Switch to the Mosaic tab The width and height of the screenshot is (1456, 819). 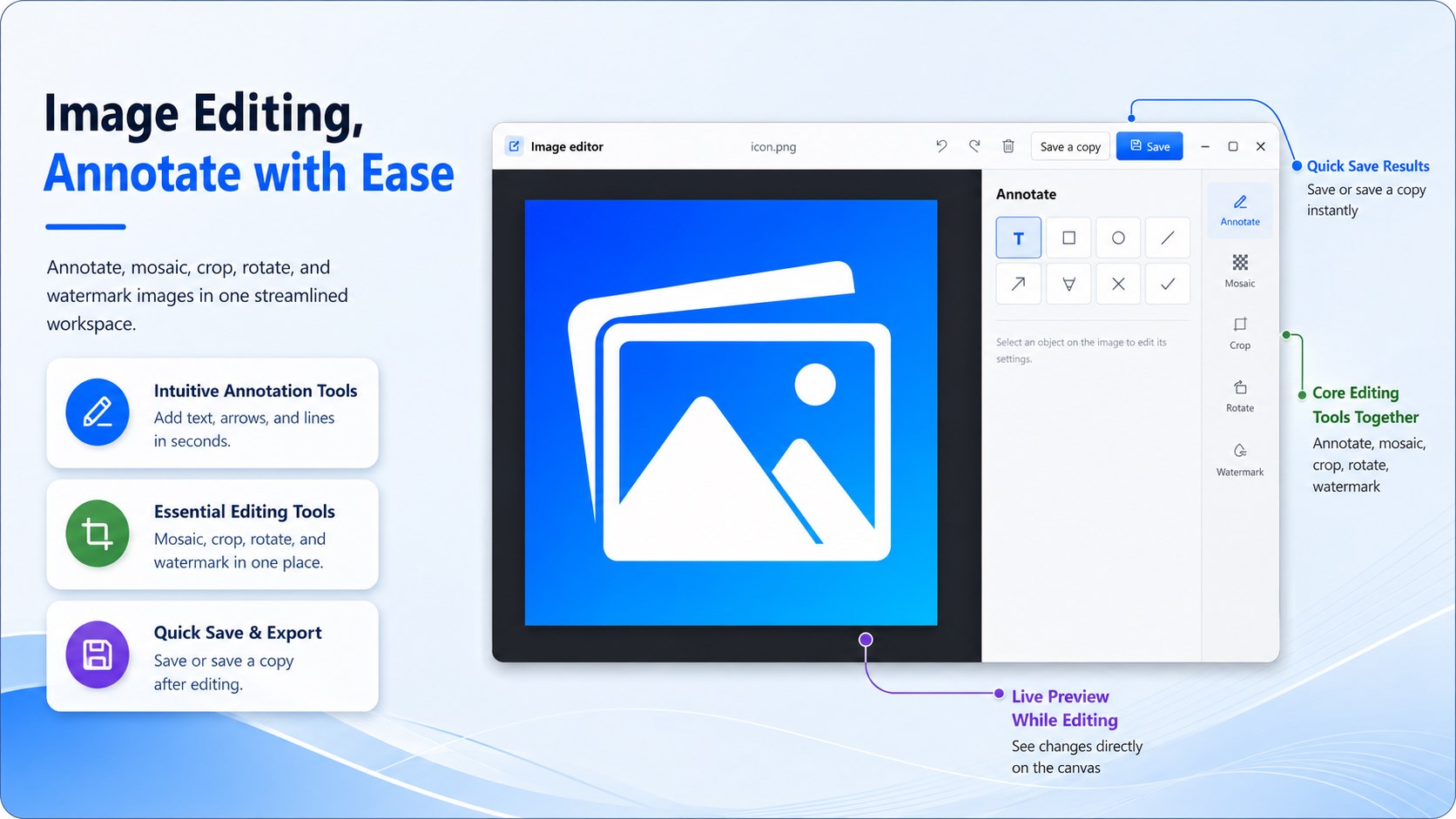coord(1240,272)
